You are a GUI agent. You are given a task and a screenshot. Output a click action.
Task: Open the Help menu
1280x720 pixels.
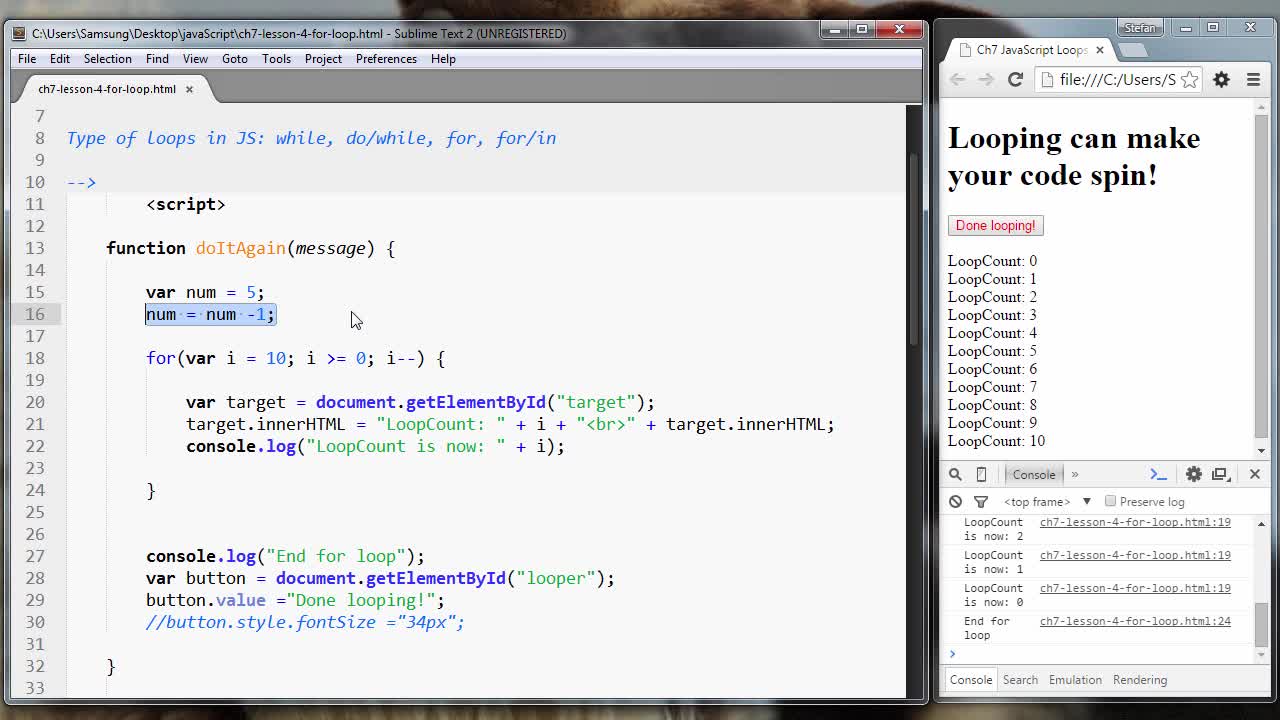tap(443, 59)
